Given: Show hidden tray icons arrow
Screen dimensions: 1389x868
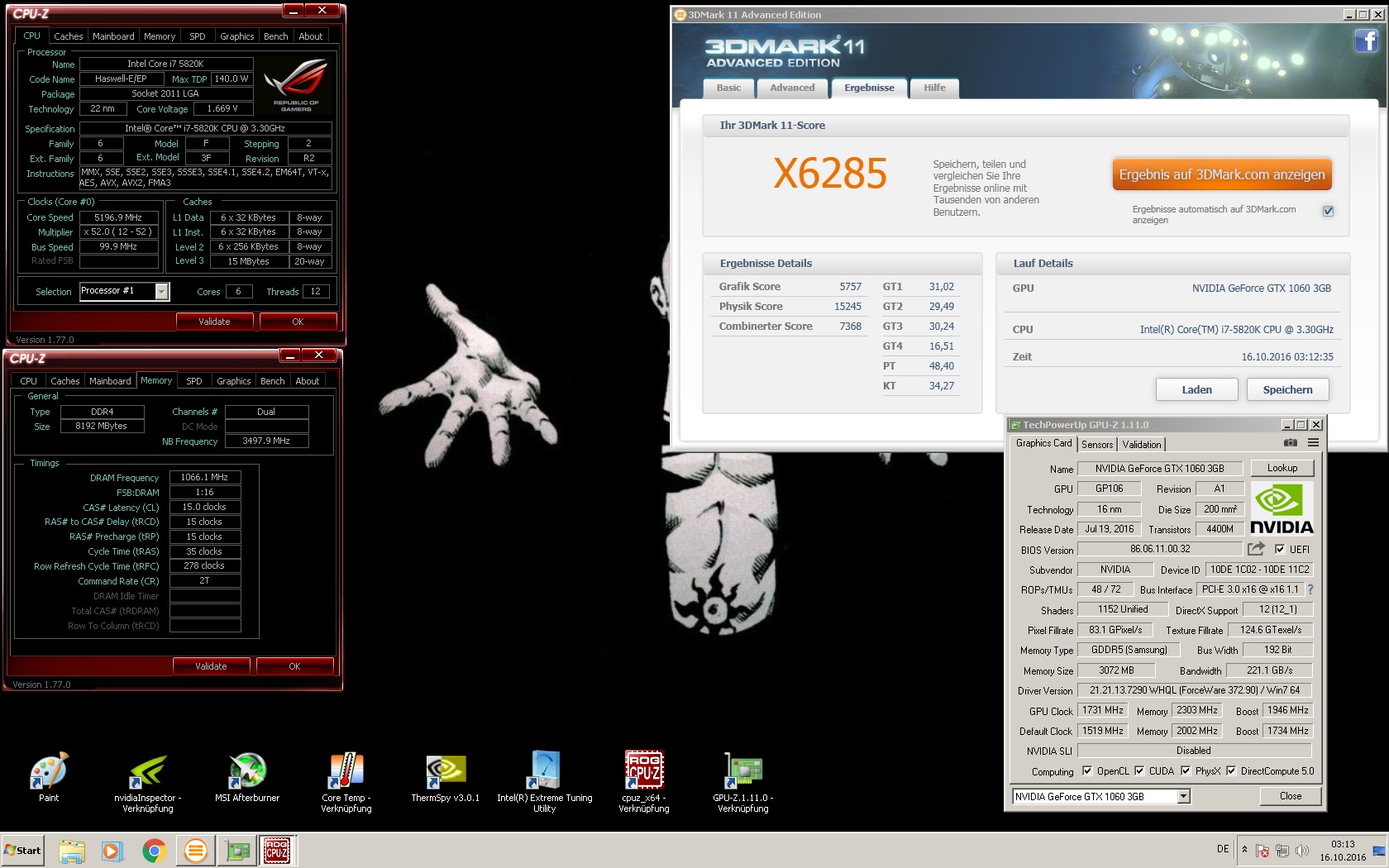Looking at the screenshot, I should tap(1244, 850).
